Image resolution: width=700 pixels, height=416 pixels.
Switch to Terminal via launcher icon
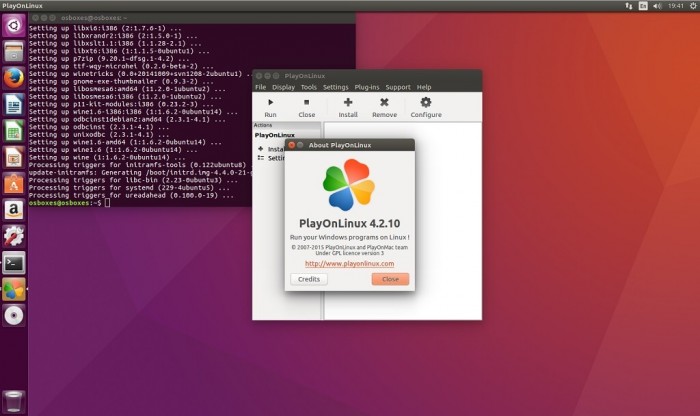click(x=14, y=263)
